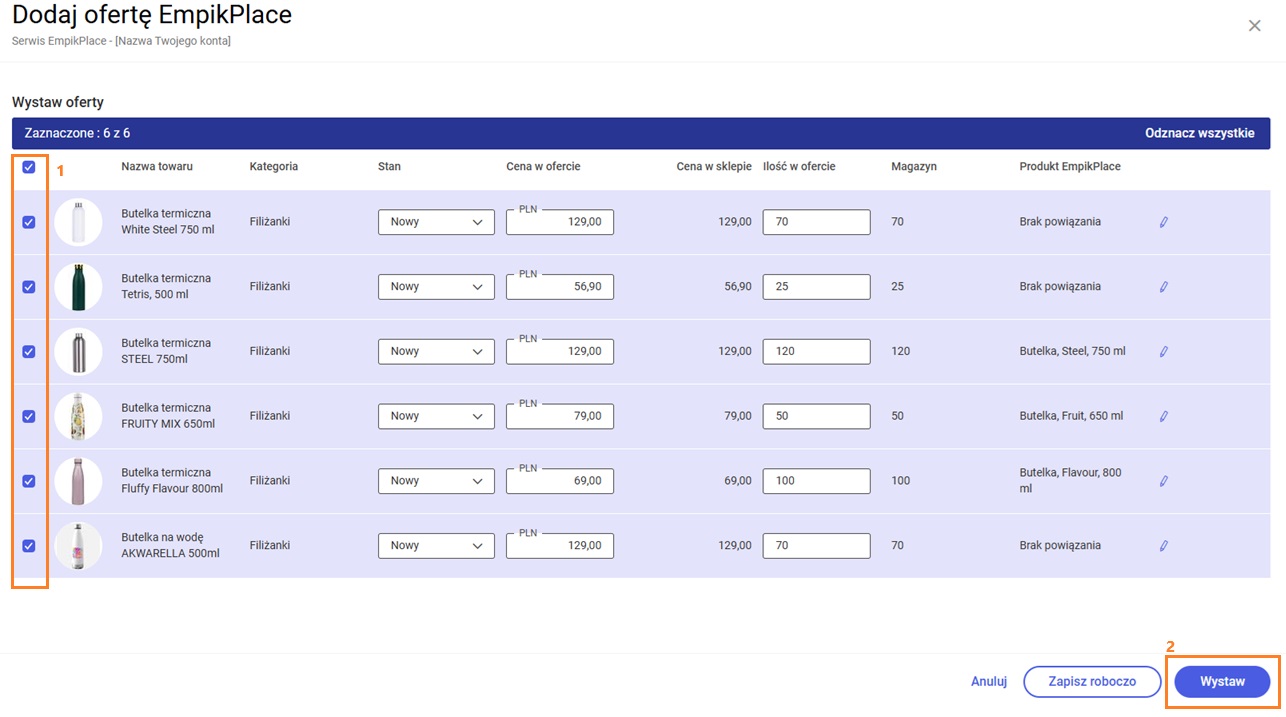The height and width of the screenshot is (717, 1286).
Task: Uncheck the STEEL 750ml row
Action: pyautogui.click(x=29, y=352)
